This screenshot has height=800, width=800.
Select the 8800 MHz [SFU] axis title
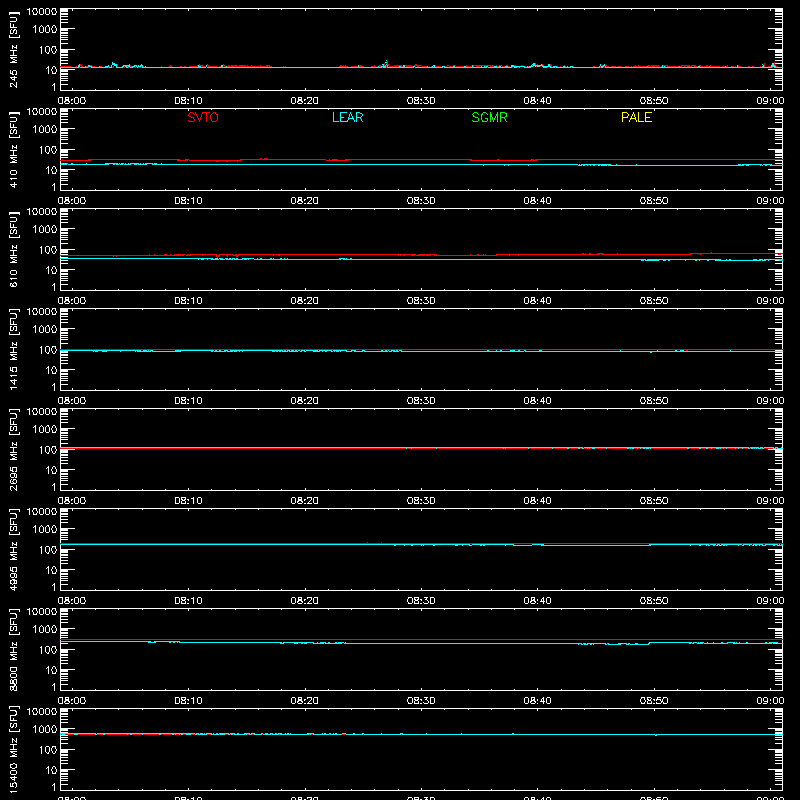[x=13, y=649]
